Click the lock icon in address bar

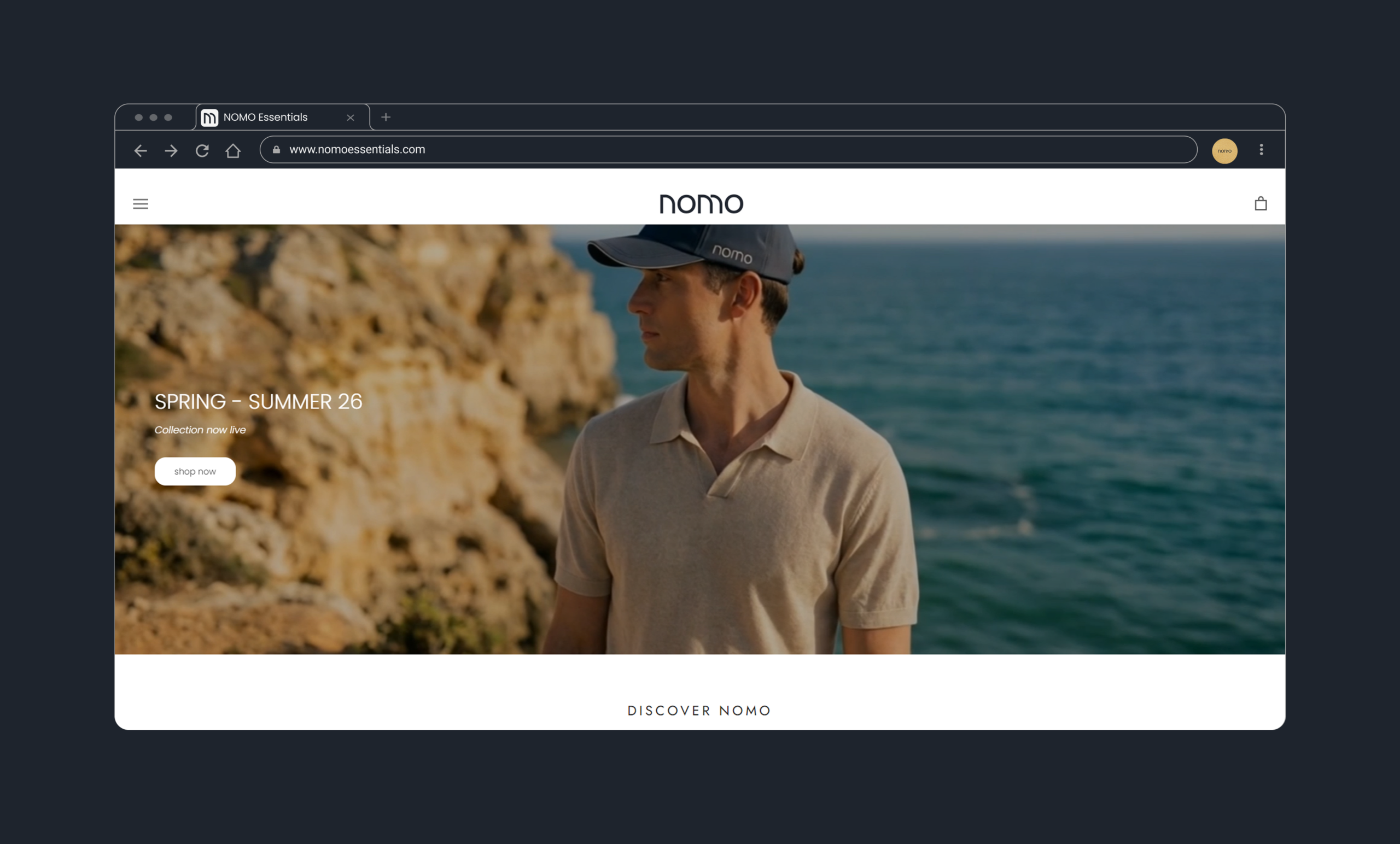pos(276,149)
